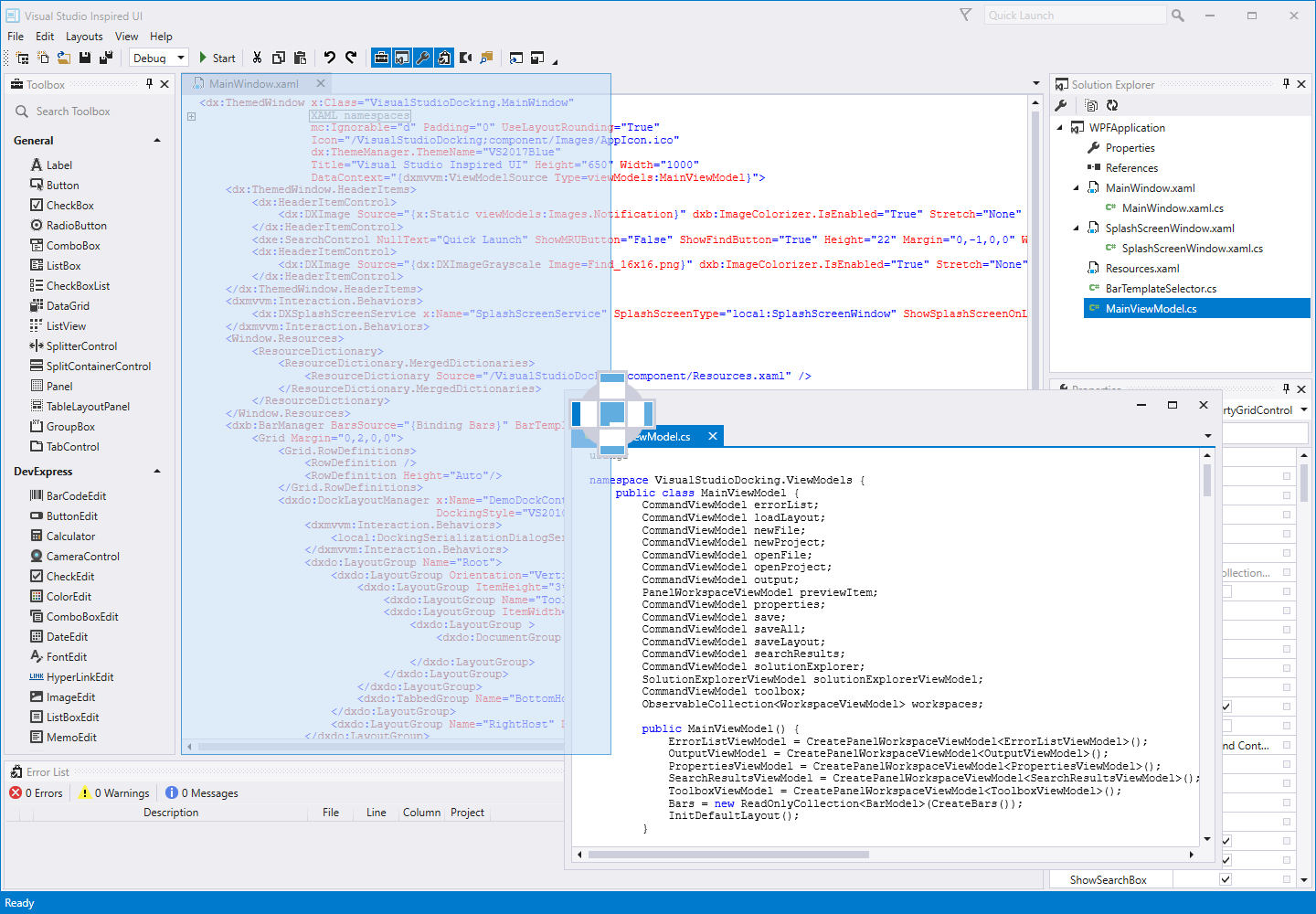Pin the Toolbox panel with pushpin icon

pos(149,84)
